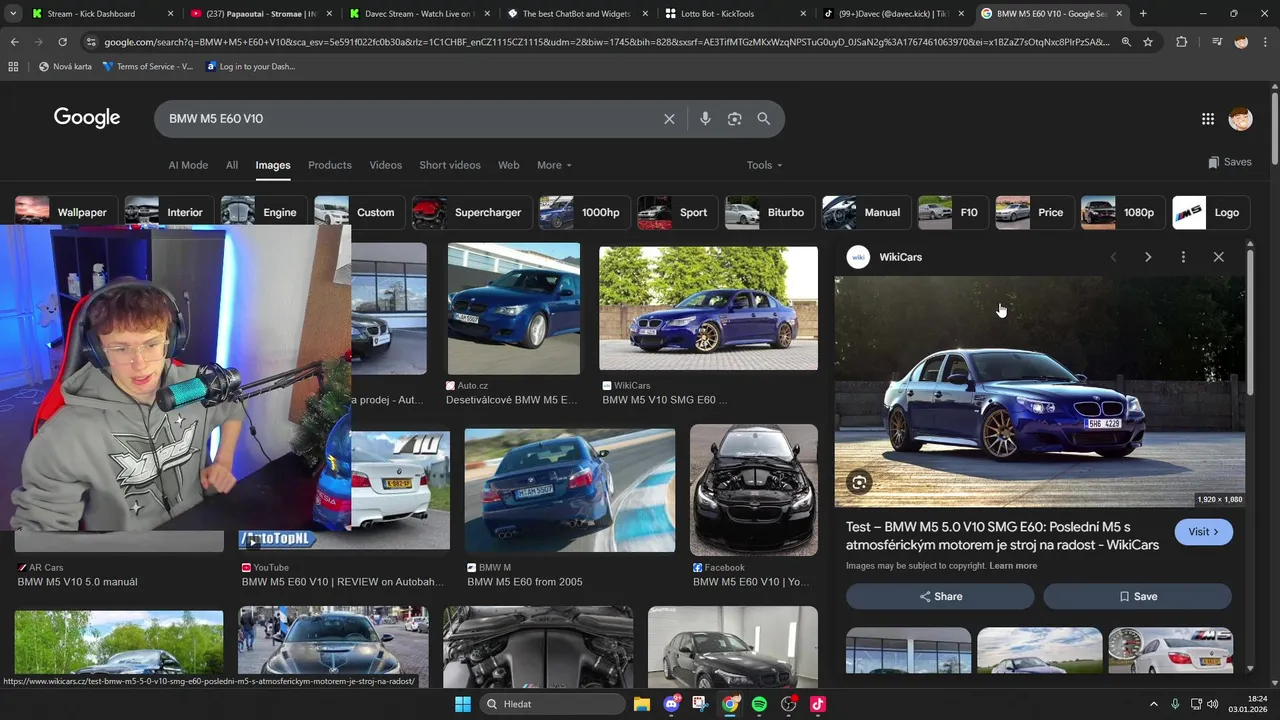Open Chrome apps grid in bookmarks bar
The image size is (1280, 720).
13,66
